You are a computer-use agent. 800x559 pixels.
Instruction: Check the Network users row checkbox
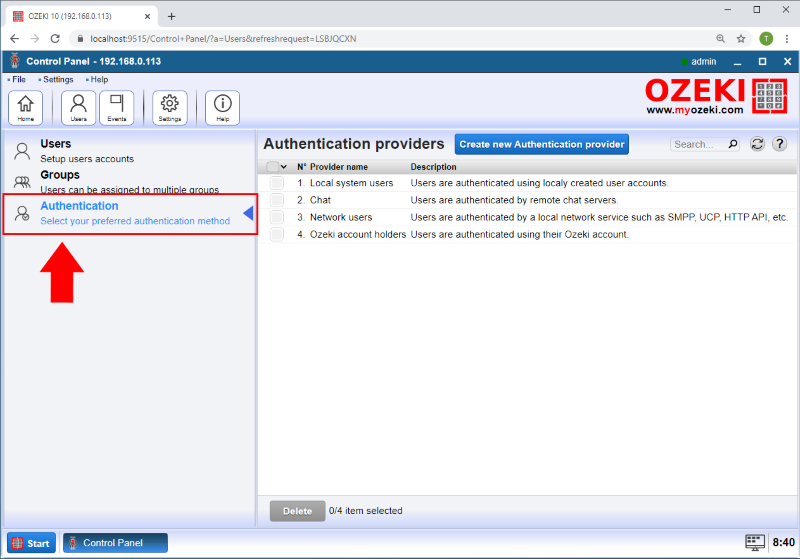(x=277, y=217)
